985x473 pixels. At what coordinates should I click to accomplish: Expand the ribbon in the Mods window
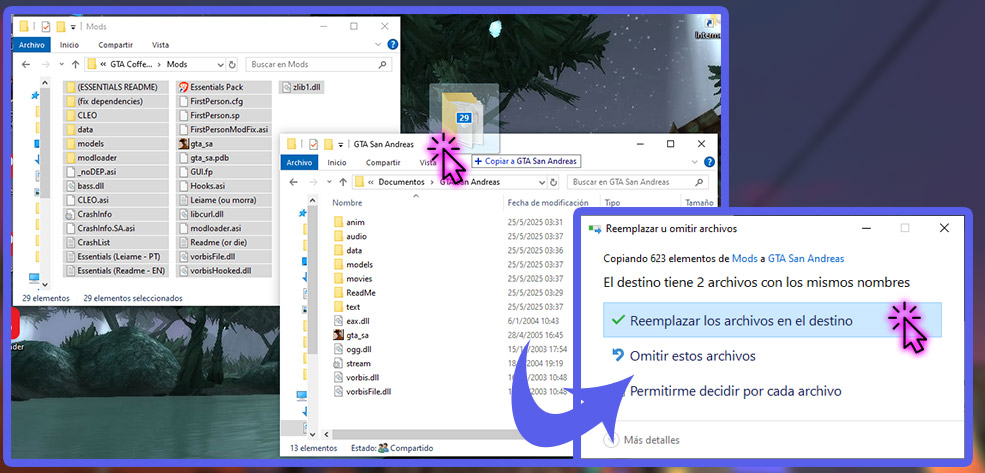tap(377, 45)
